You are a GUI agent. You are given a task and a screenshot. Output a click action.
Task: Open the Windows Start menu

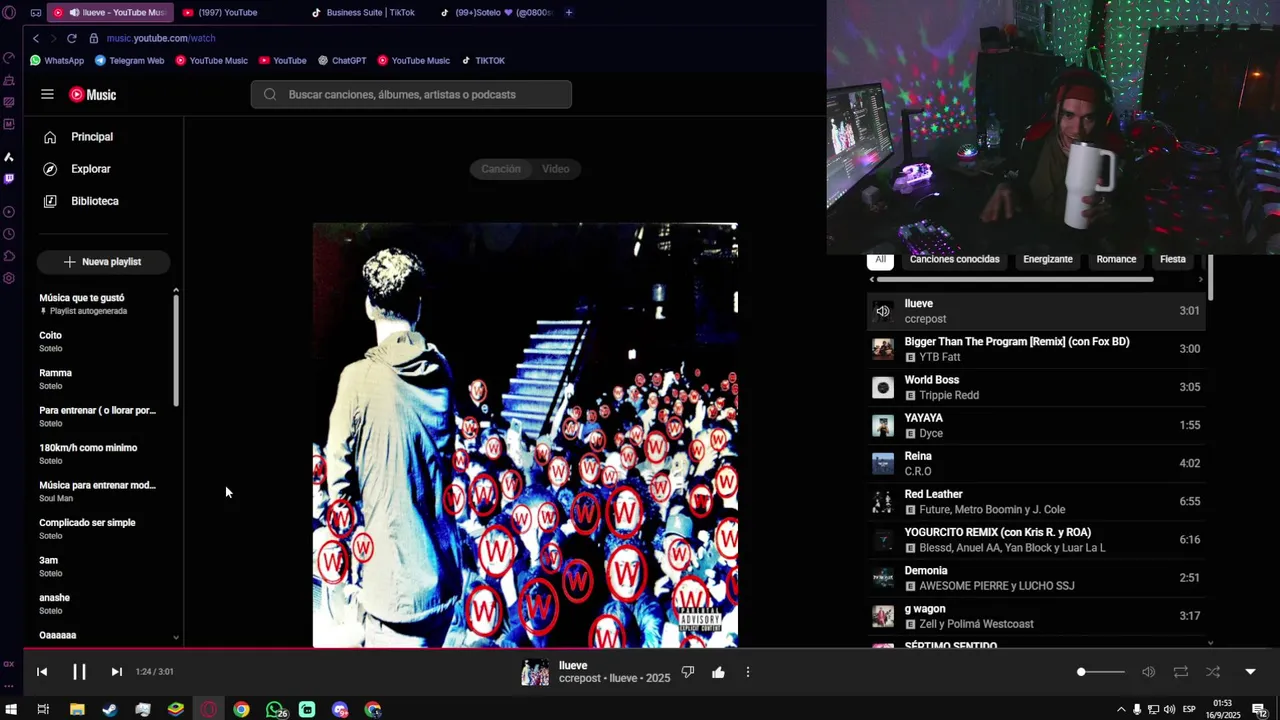[x=11, y=710]
